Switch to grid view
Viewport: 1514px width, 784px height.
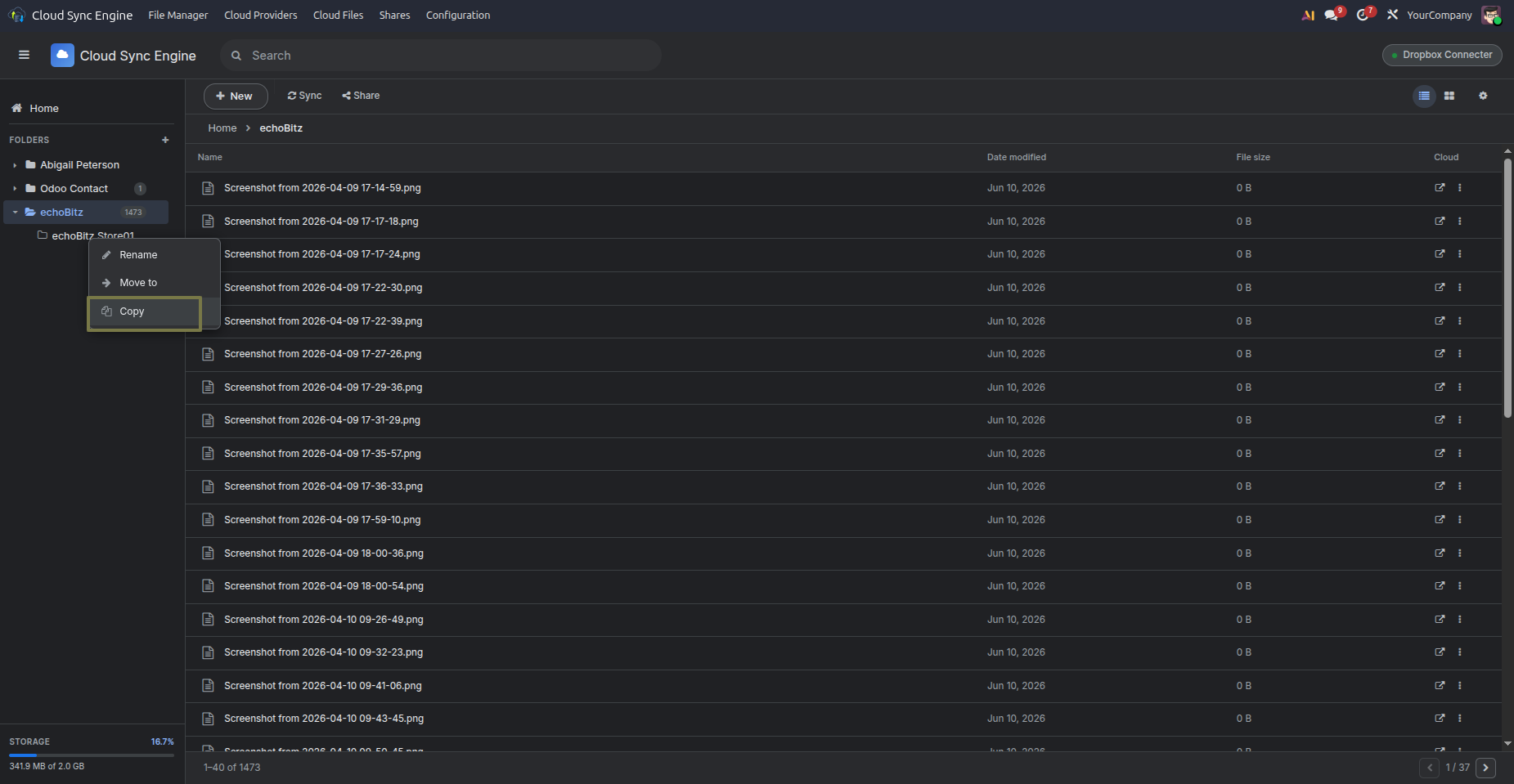[1449, 96]
